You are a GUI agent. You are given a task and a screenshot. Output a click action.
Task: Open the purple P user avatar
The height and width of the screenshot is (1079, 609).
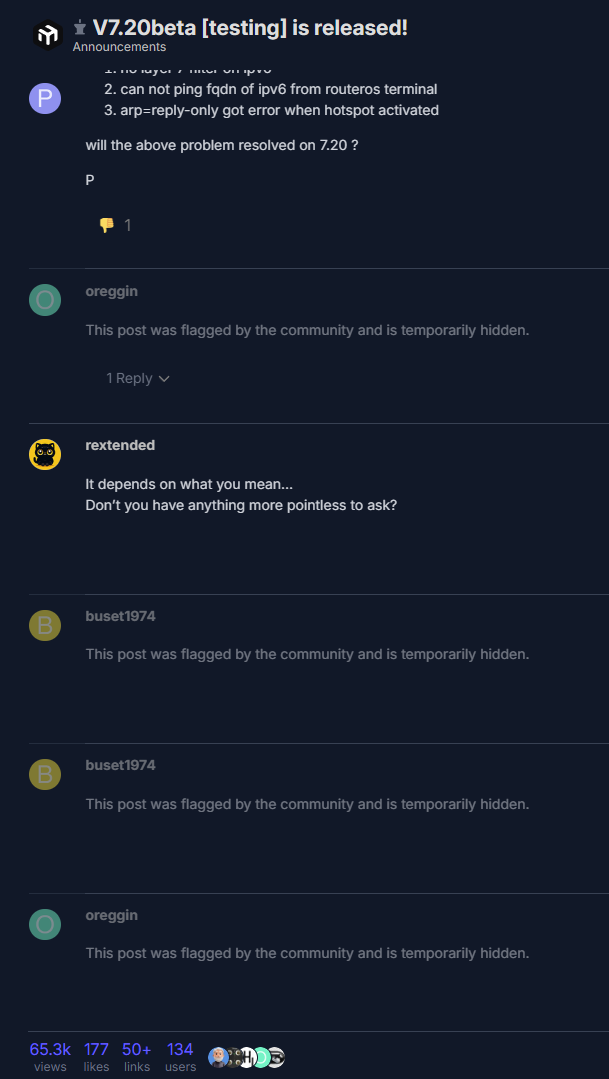pyautogui.click(x=45, y=98)
